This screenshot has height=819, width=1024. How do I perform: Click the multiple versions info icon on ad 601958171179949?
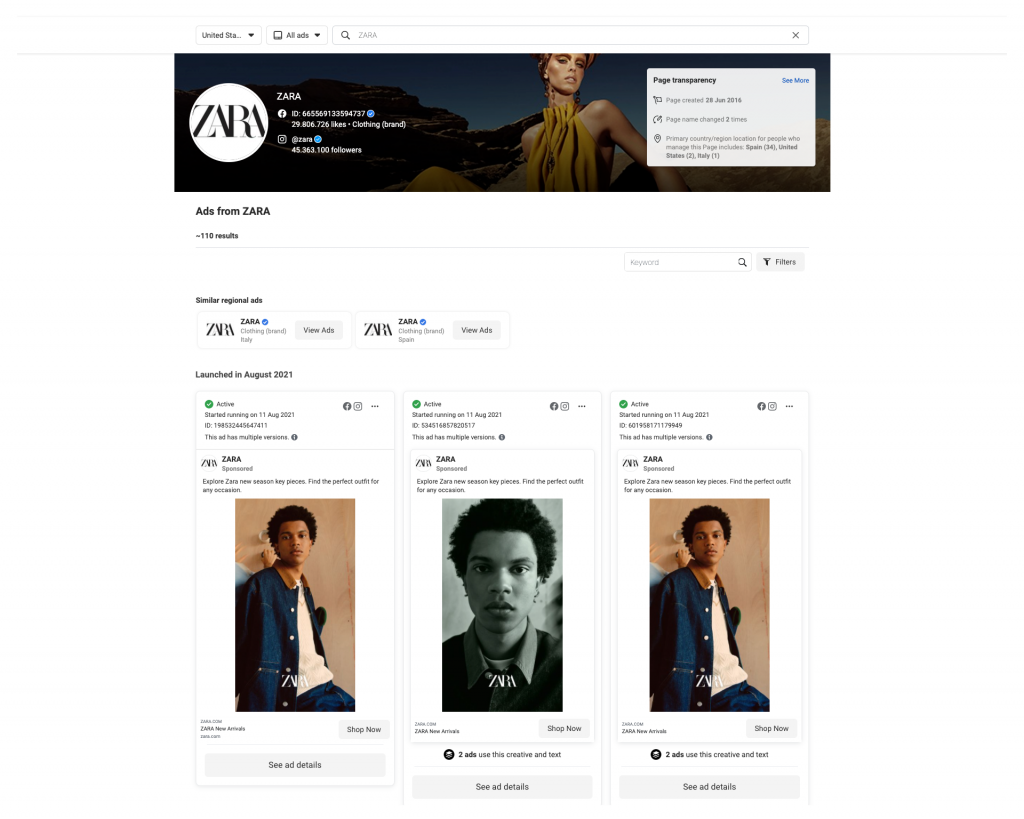(x=709, y=438)
